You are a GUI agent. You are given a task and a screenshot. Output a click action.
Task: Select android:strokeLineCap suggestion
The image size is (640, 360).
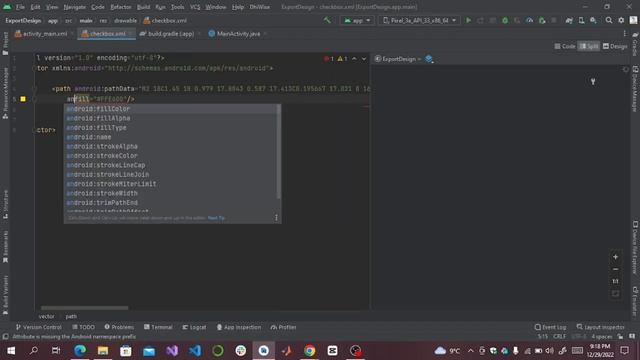[171, 165]
